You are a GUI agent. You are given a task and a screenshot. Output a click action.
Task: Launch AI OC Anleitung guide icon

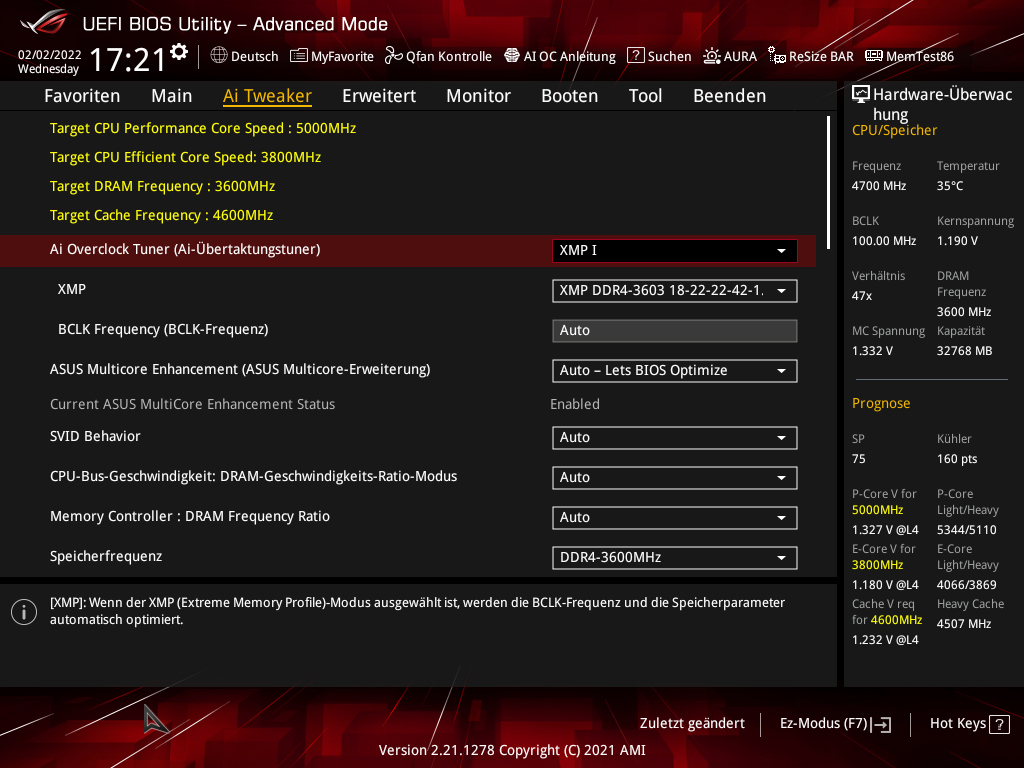point(512,56)
